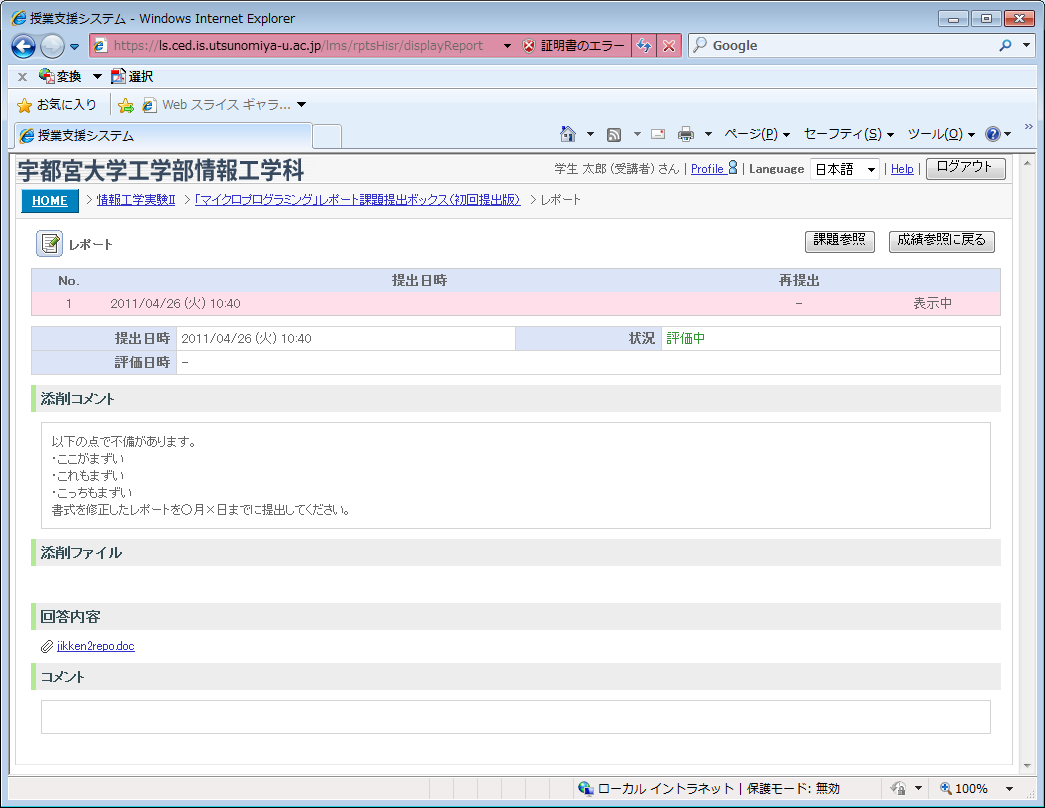This screenshot has width=1045, height=808.
Task: Click the browser back arrow button
Action: coord(24,46)
